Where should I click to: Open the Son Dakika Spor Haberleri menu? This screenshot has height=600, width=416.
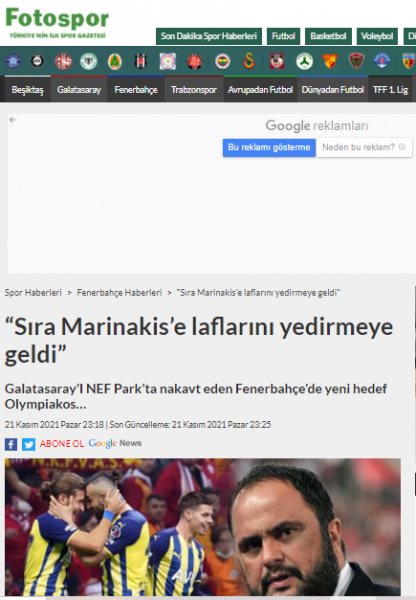tap(209, 36)
